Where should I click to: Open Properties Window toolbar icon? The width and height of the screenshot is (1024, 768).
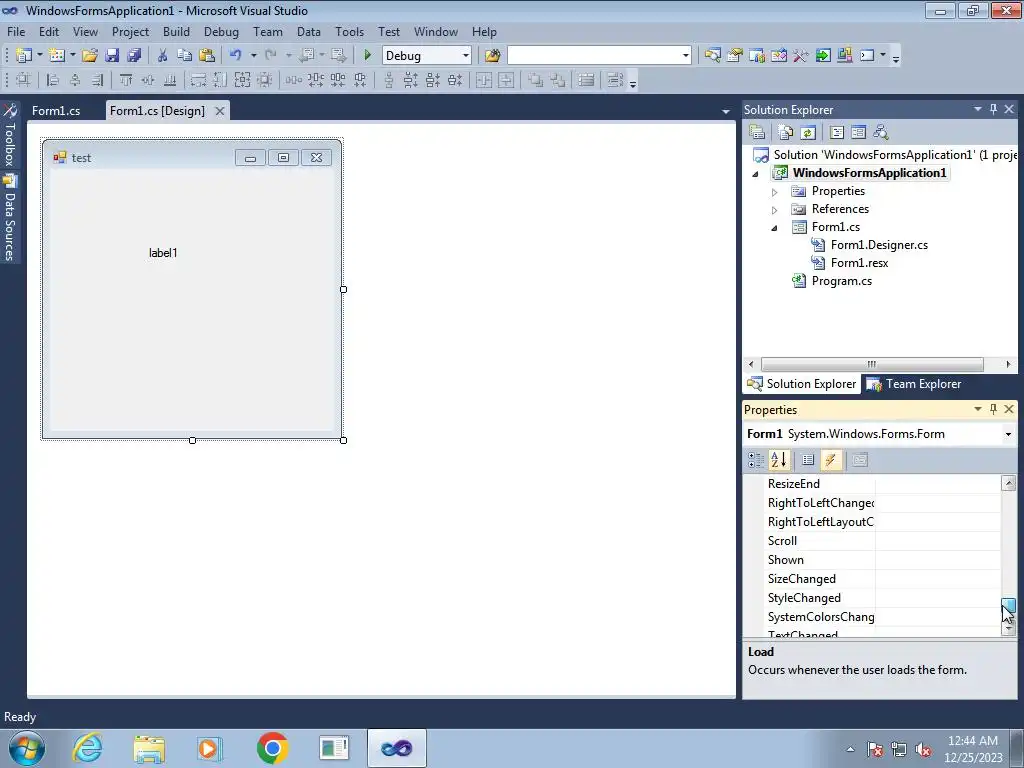(735, 56)
